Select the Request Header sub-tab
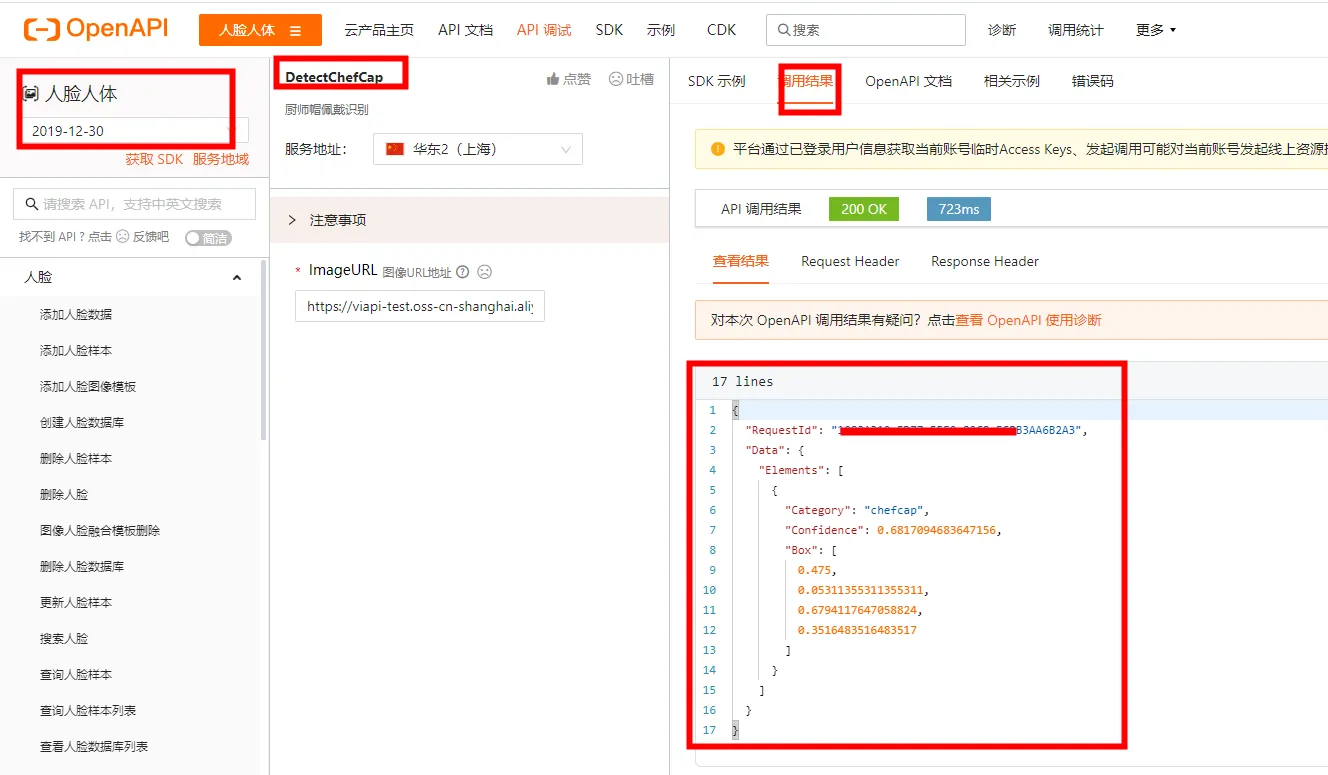 pyautogui.click(x=850, y=261)
